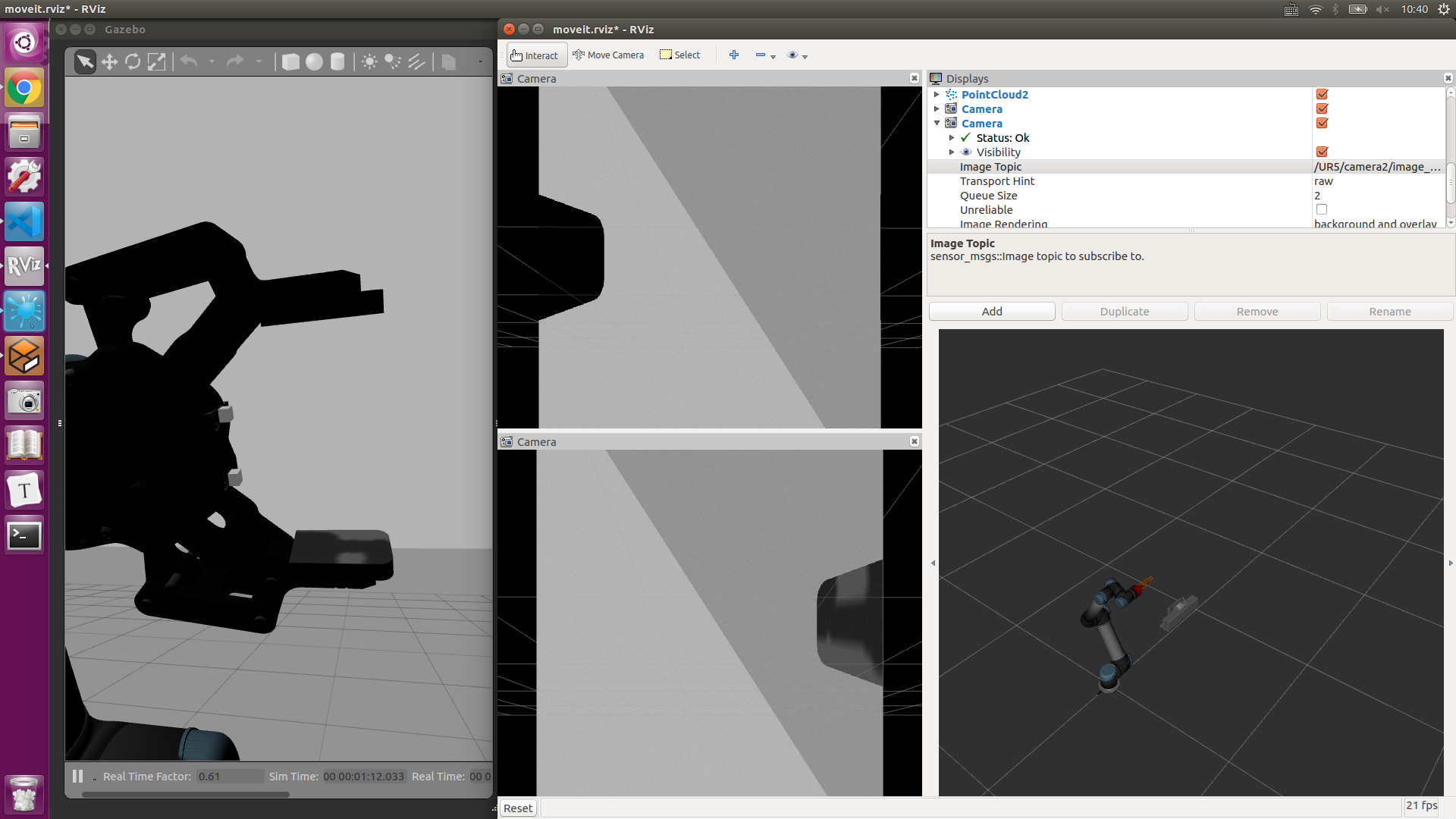This screenshot has height=819, width=1456.
Task: Collapse the expanded Camera display
Action: tap(937, 123)
